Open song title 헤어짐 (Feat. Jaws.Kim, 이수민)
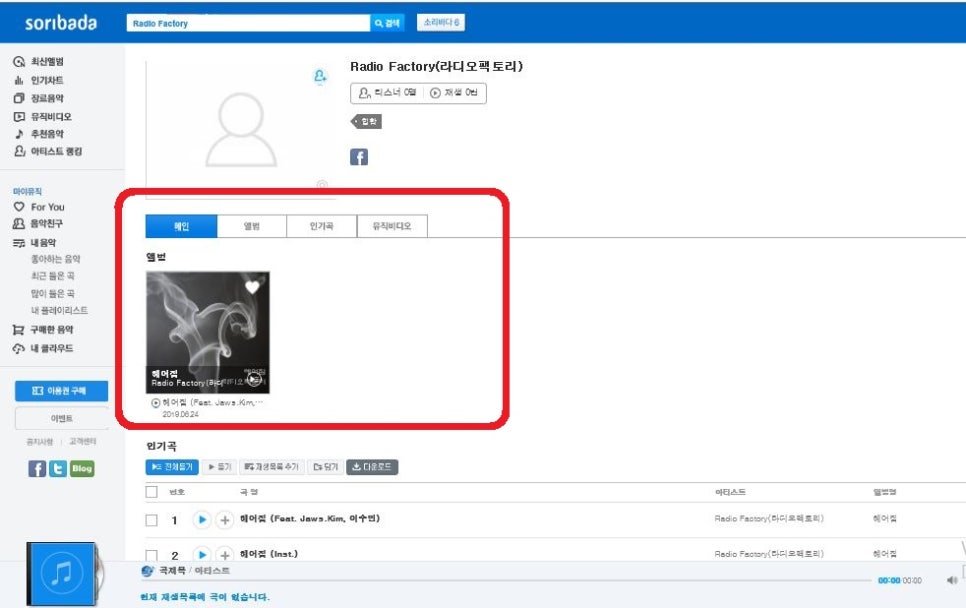Screen dimensions: 966x608 (x=310, y=519)
